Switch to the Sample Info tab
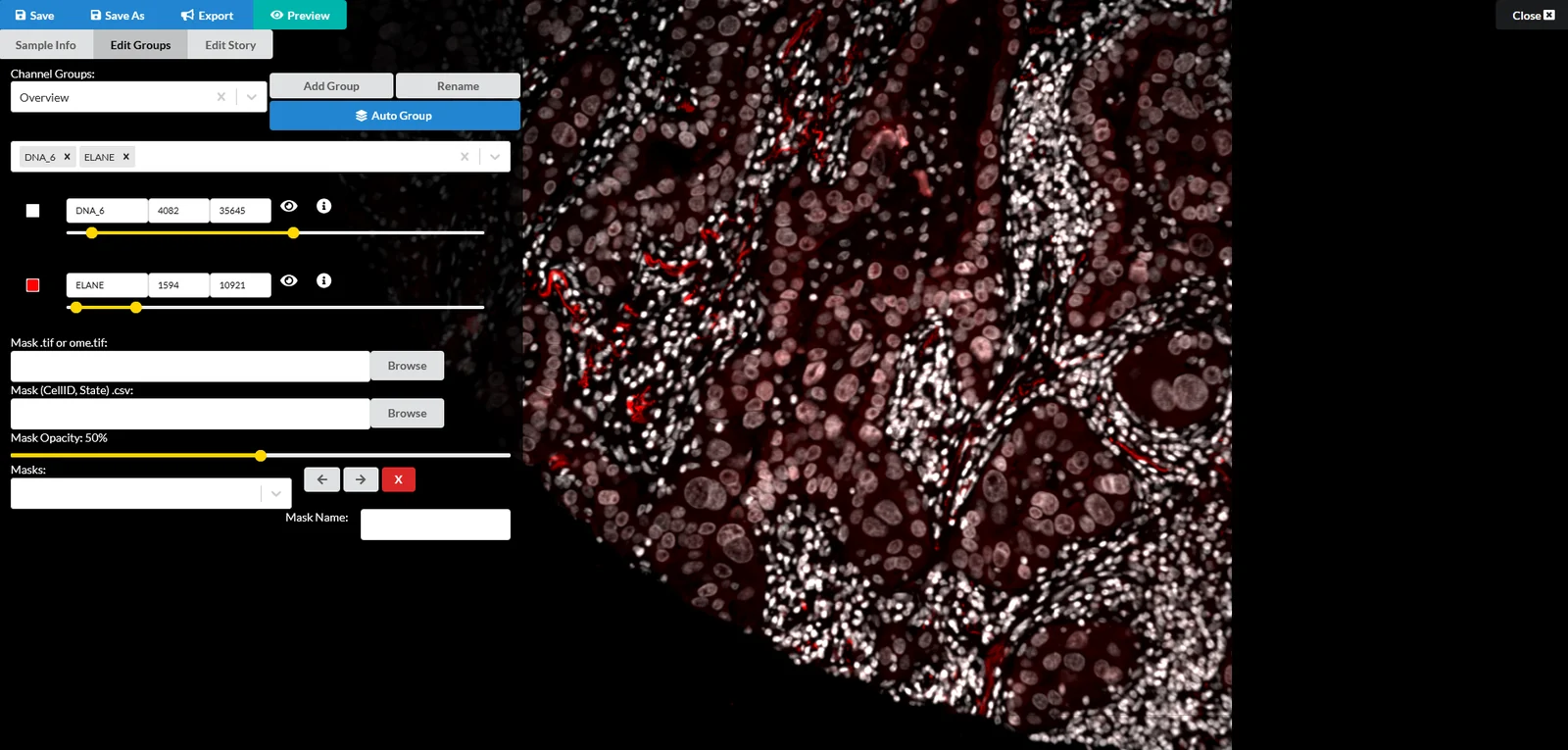1568x750 pixels. (46, 45)
